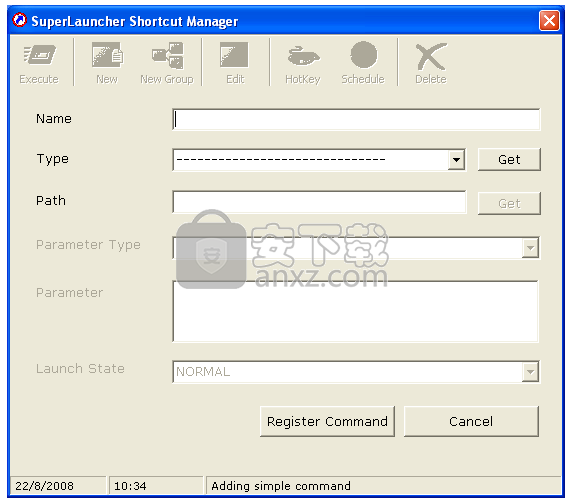
Task: Click the Path field label
Action: tap(51, 201)
